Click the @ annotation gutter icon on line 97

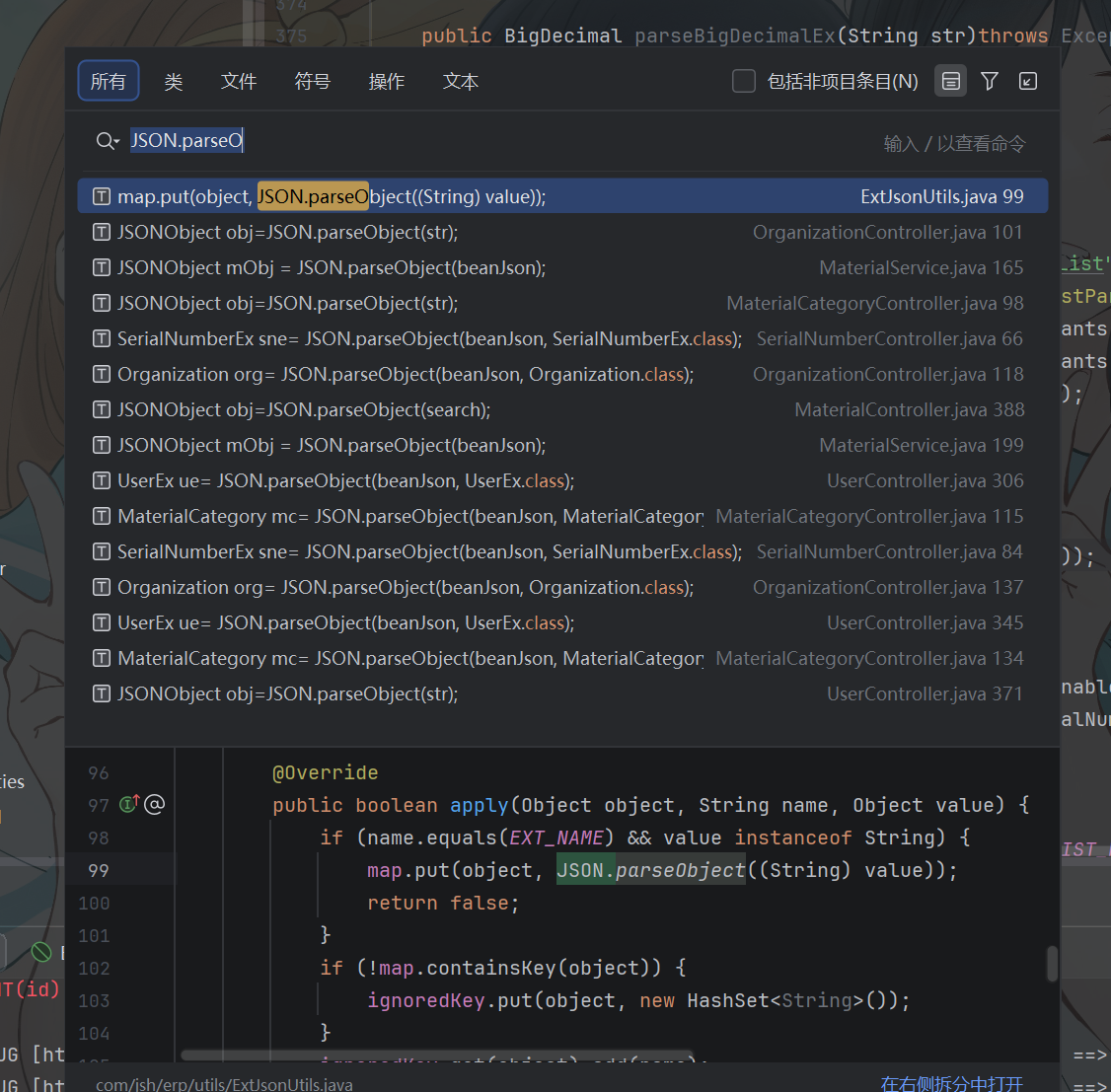tap(155, 804)
